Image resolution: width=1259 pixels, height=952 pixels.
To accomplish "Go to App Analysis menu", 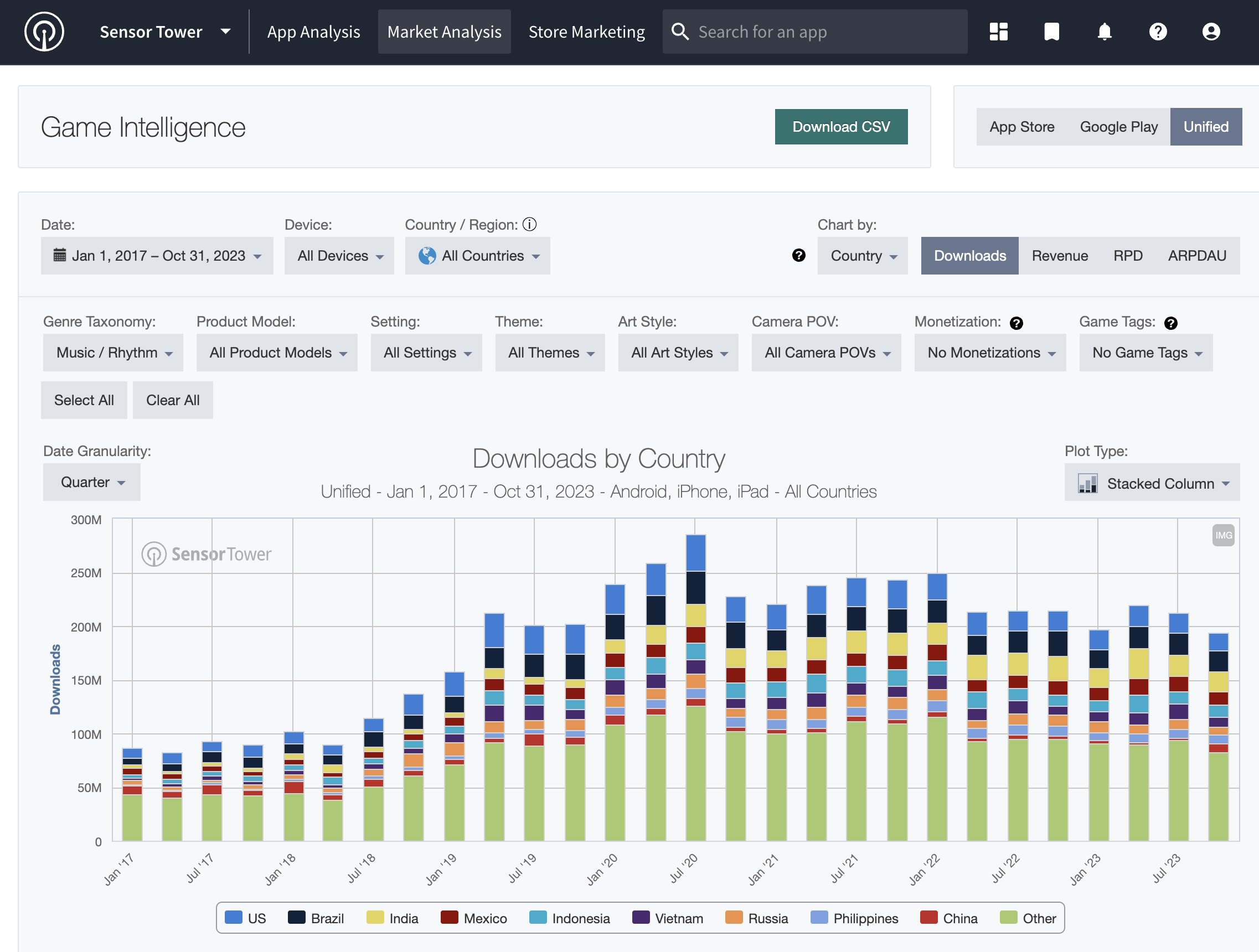I will pyautogui.click(x=313, y=32).
